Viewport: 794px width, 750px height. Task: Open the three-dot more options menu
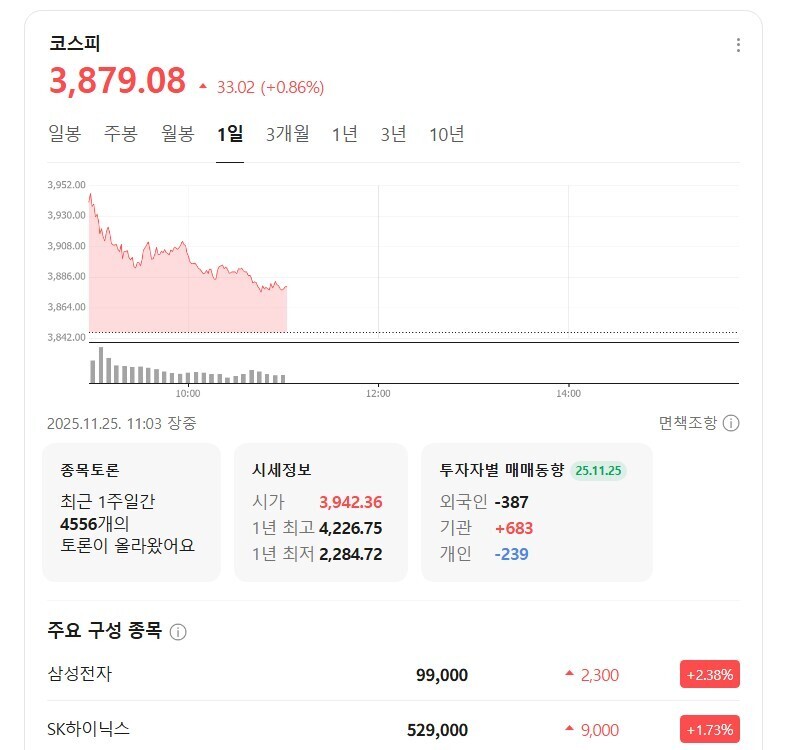click(x=738, y=45)
